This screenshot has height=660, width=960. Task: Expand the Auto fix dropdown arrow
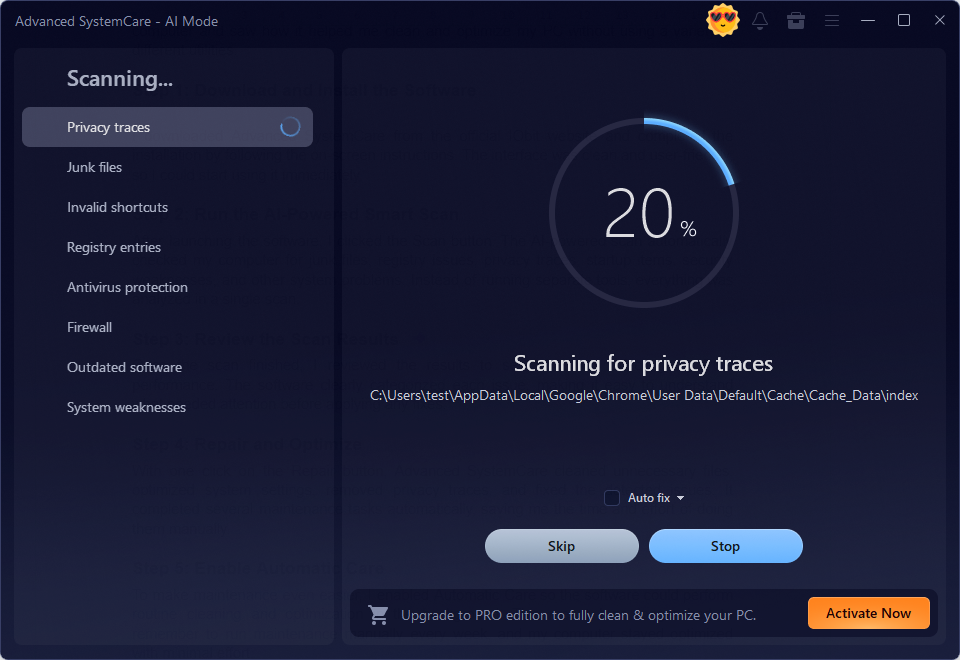(680, 498)
